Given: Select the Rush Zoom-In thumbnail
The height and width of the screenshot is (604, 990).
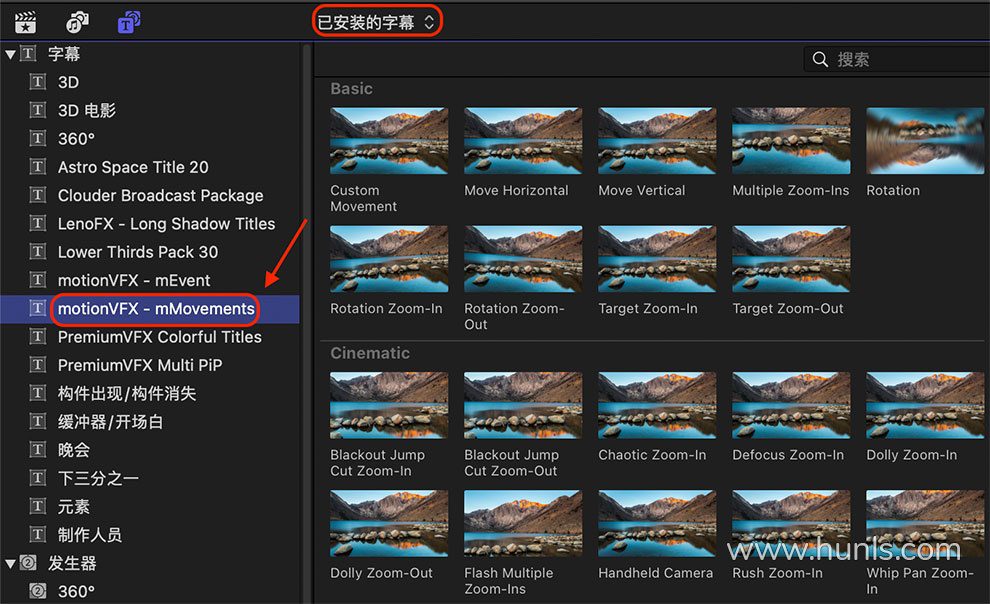Looking at the screenshot, I should (x=791, y=523).
